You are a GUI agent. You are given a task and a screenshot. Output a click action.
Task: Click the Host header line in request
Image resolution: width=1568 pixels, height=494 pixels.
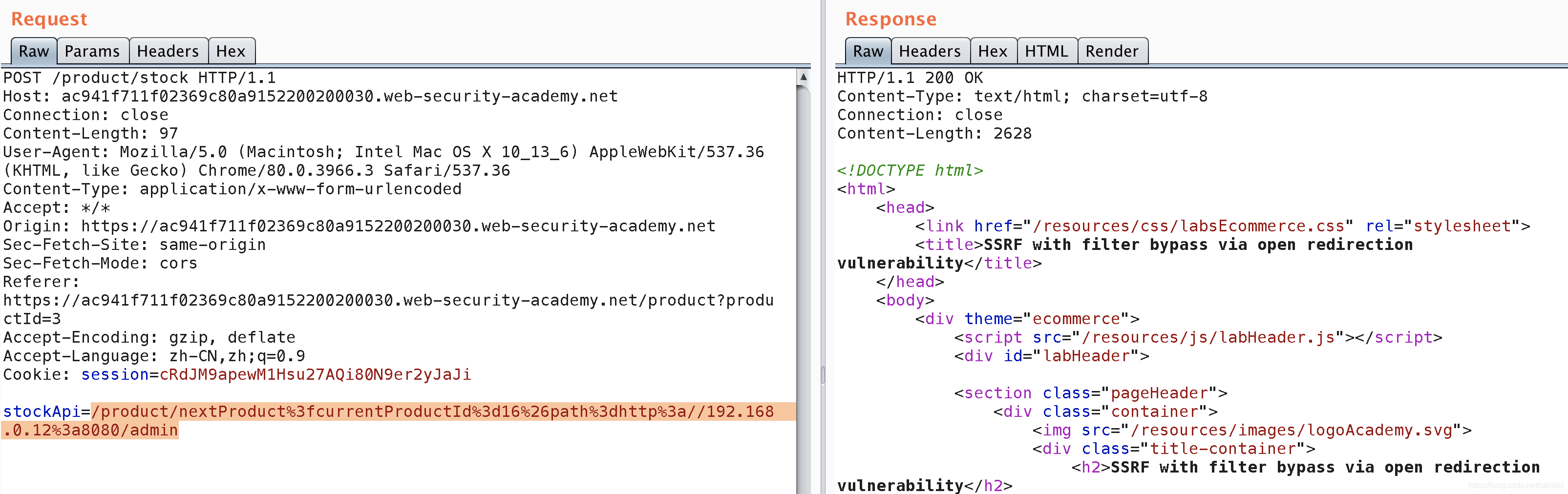coord(311,96)
